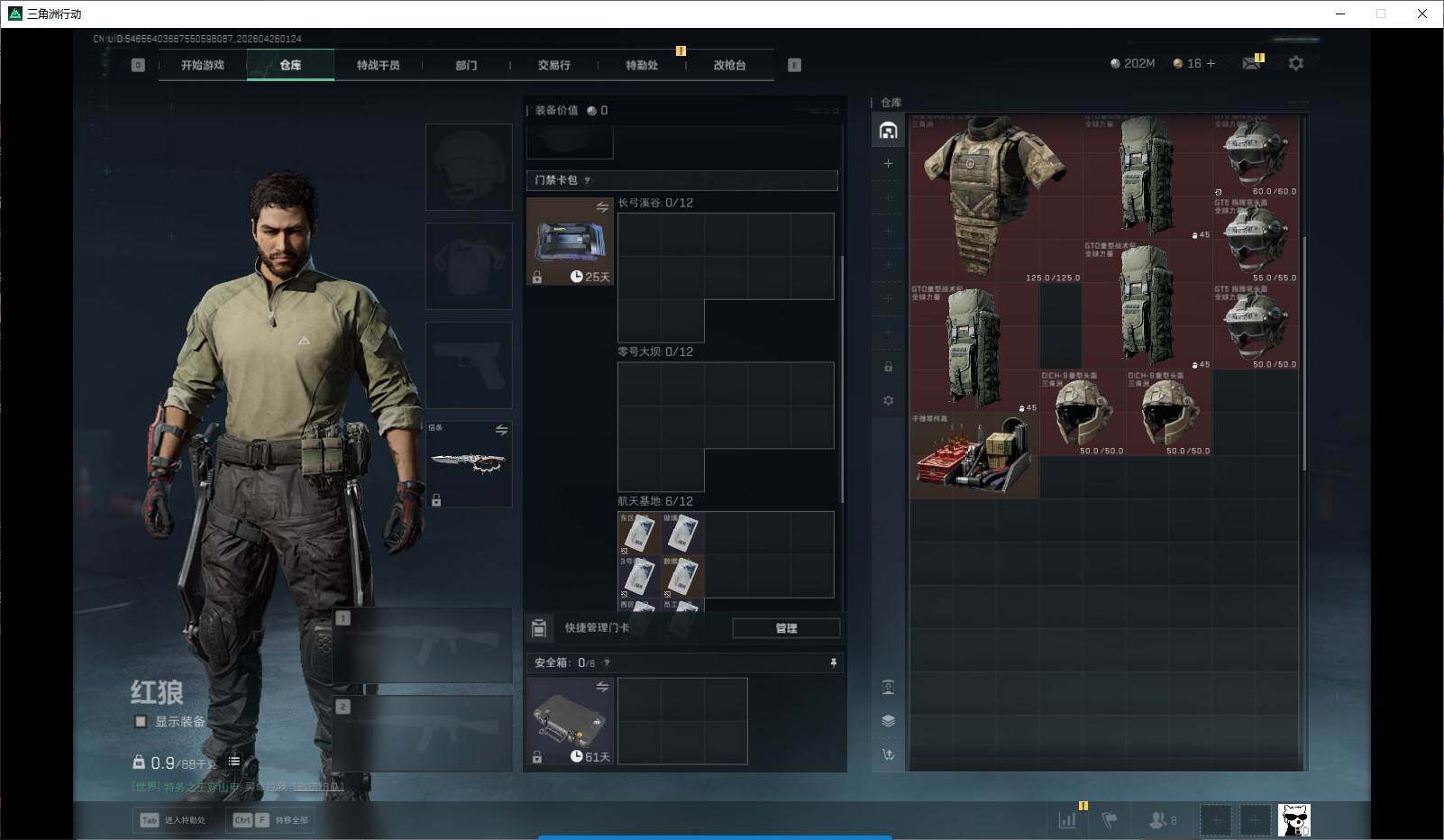1444x840 pixels.
Task: Toggle the 安全箱 pin icon
Action: click(833, 662)
